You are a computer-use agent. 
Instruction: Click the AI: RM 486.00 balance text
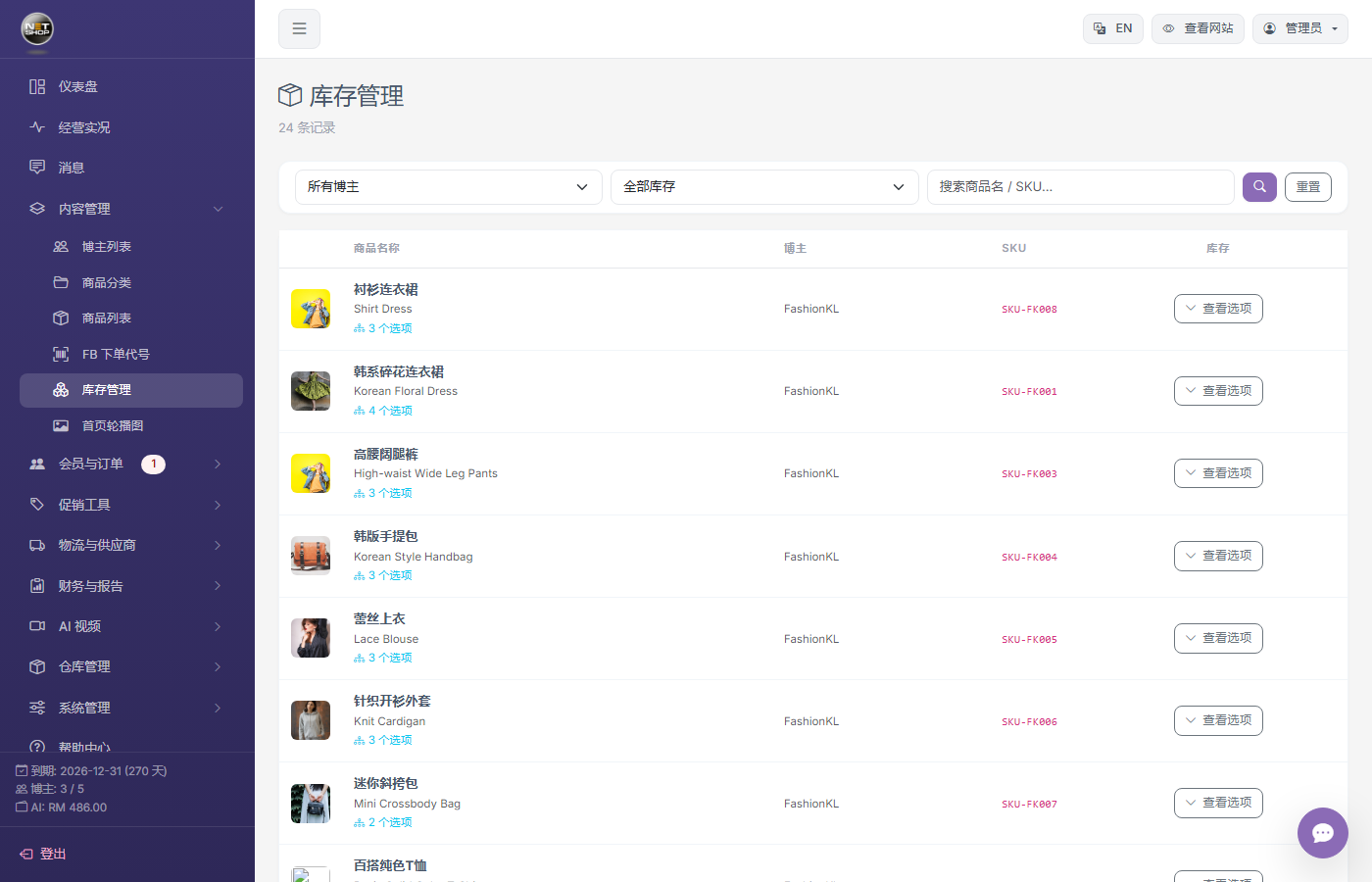[61, 808]
